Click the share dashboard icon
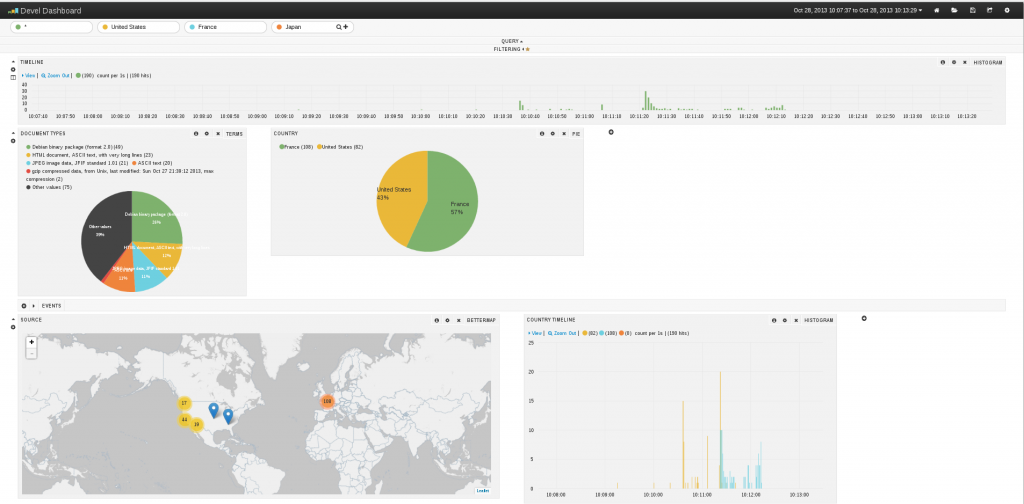Viewport: 1024px width, 504px height. 989,10
